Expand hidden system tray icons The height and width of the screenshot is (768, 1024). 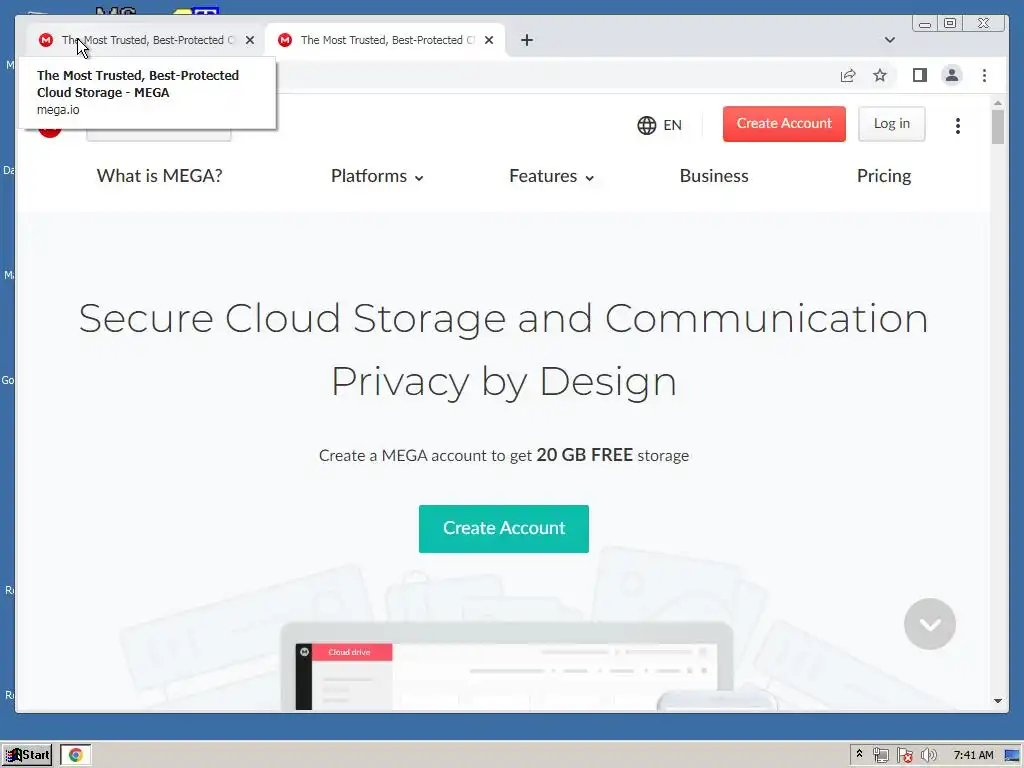859,754
